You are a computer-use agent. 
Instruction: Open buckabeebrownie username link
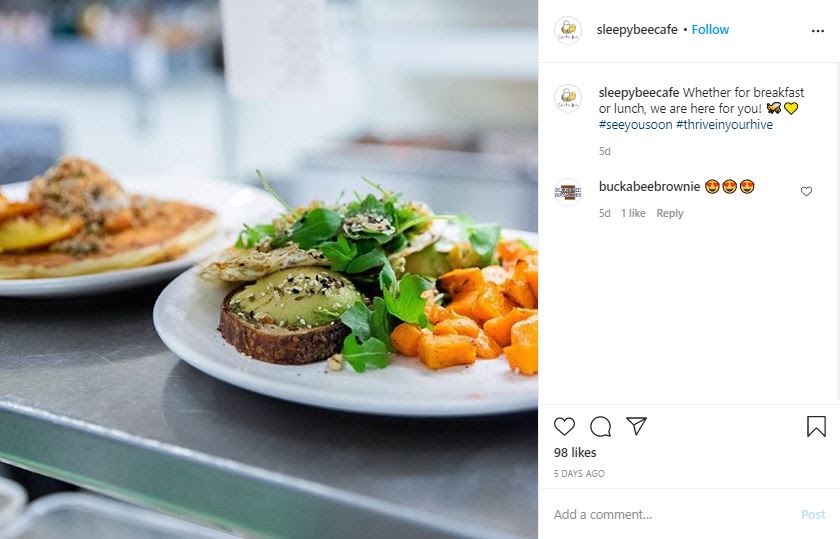click(x=649, y=186)
